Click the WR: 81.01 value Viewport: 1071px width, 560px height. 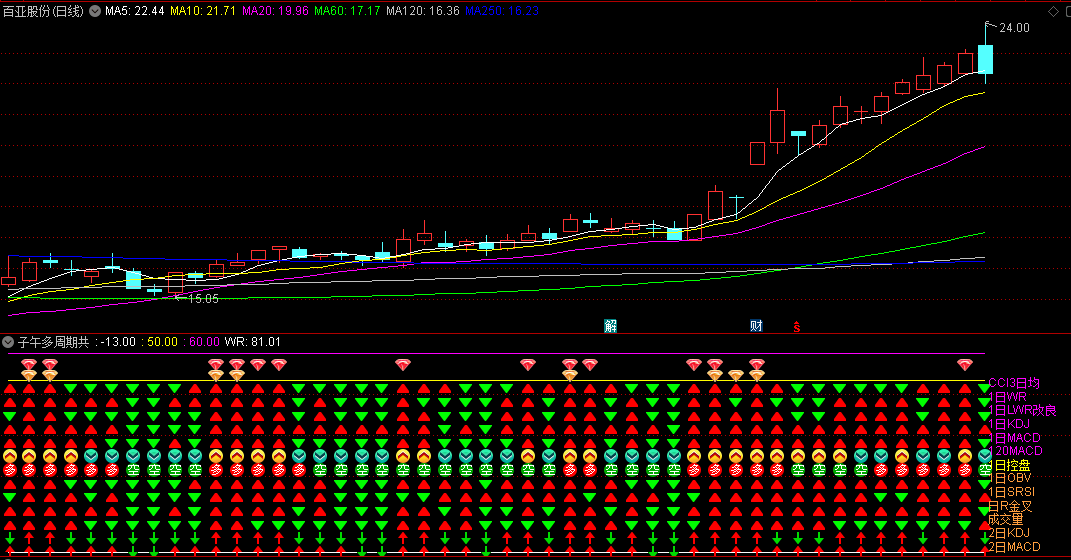point(253,341)
